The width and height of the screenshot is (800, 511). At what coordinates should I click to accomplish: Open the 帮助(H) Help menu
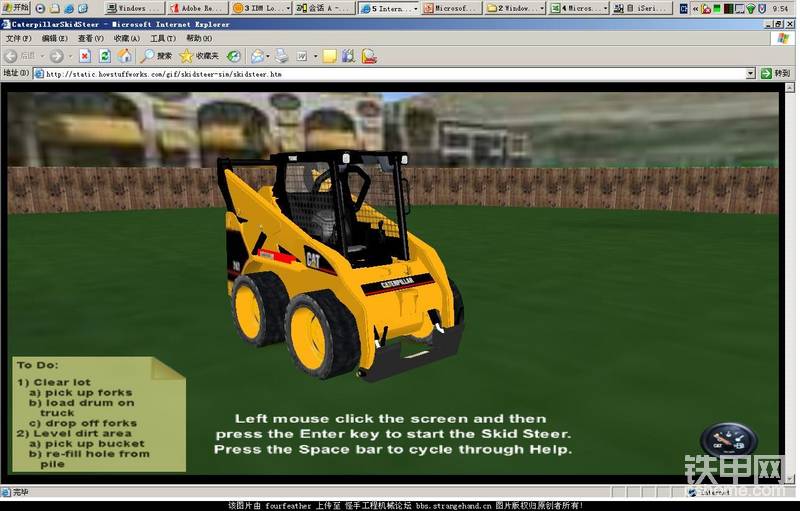199,38
